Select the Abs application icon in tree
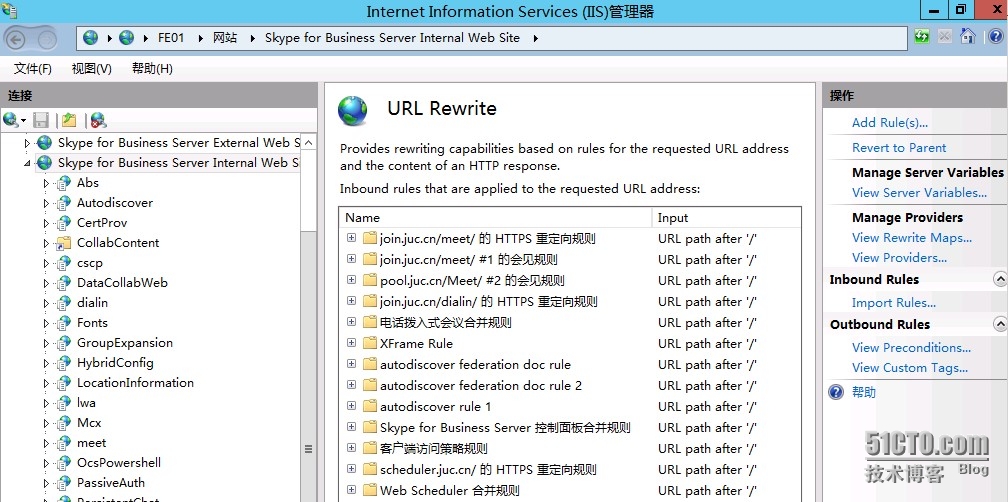The height and width of the screenshot is (502, 1008). tap(63, 183)
